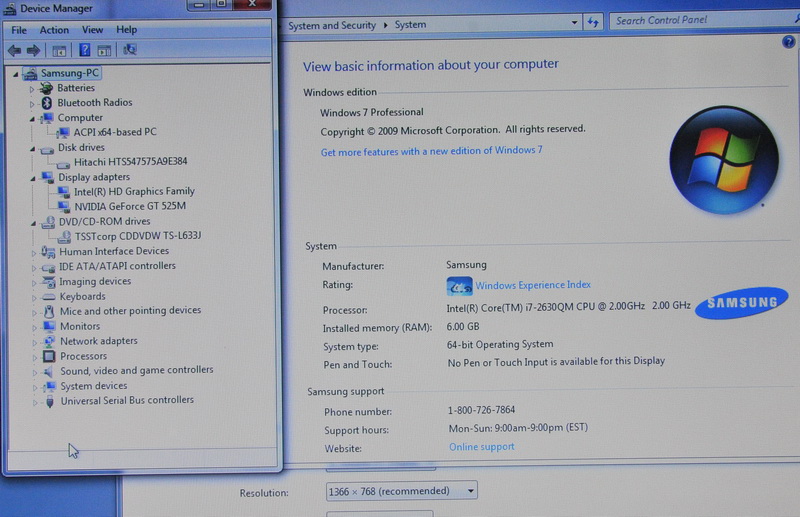
Task: Click the Imaging devices icon
Action: pos(49,282)
